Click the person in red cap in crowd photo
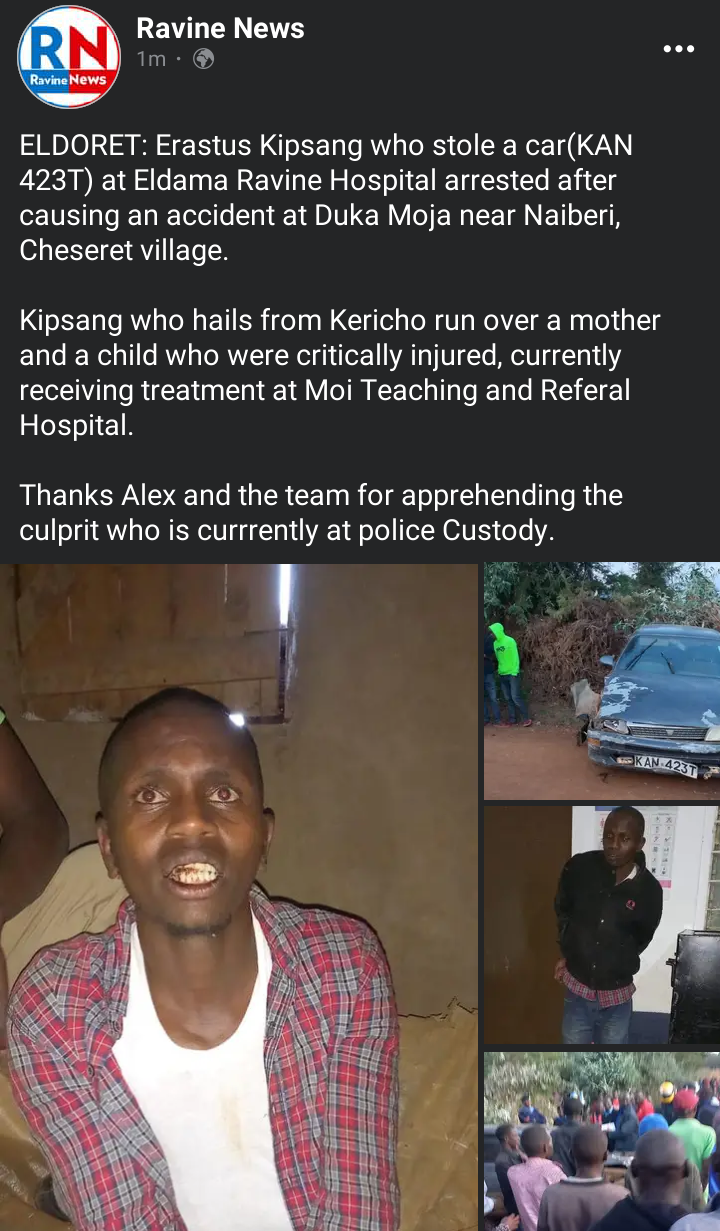Screen dimensions: 720x1231 point(686,1112)
